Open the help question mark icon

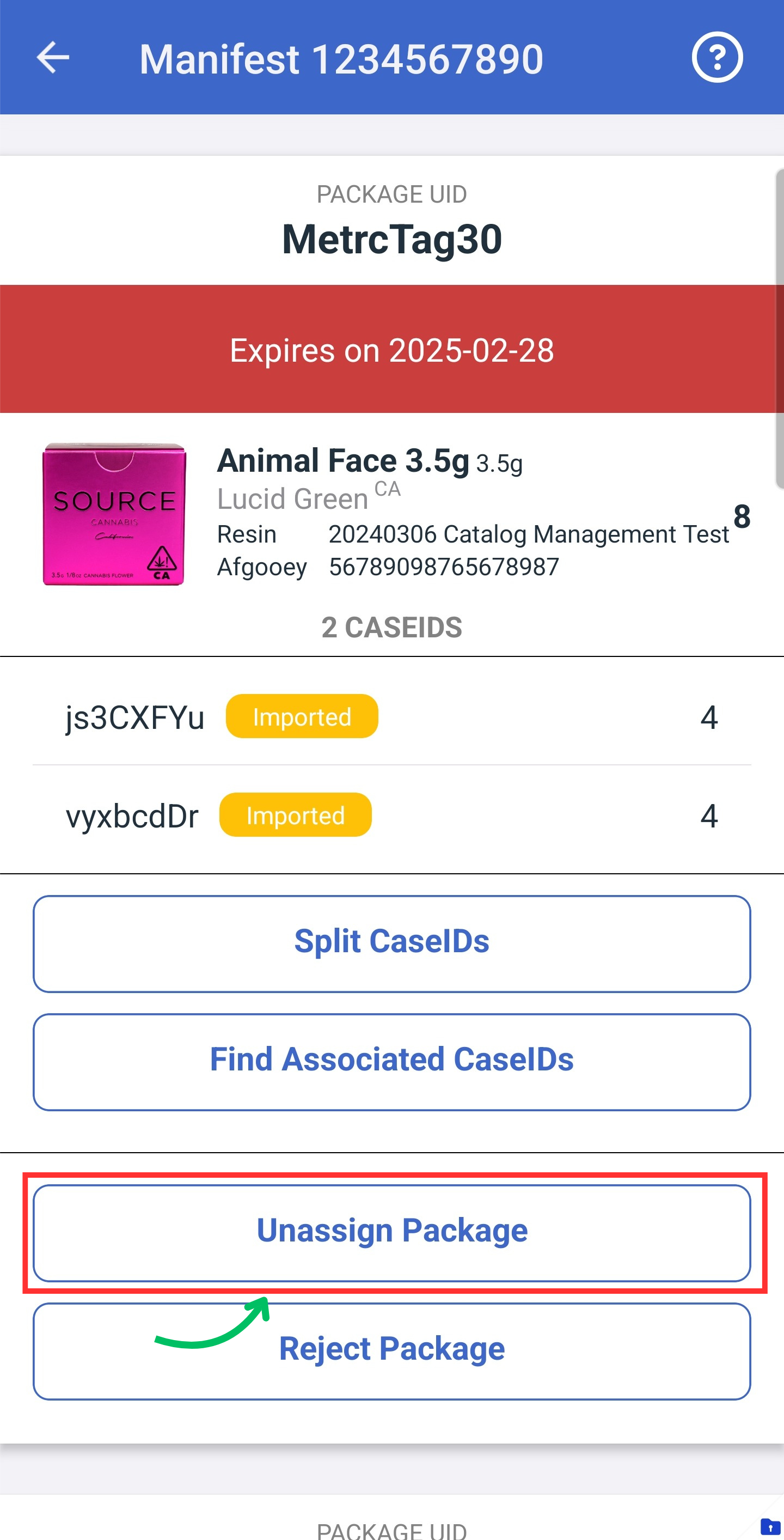tap(717, 57)
